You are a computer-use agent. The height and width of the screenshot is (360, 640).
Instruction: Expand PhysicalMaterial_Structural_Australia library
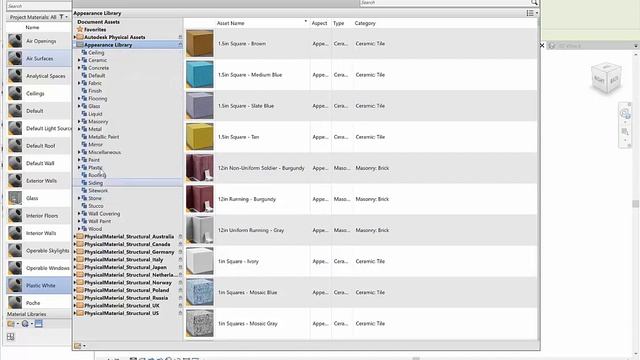click(x=75, y=236)
